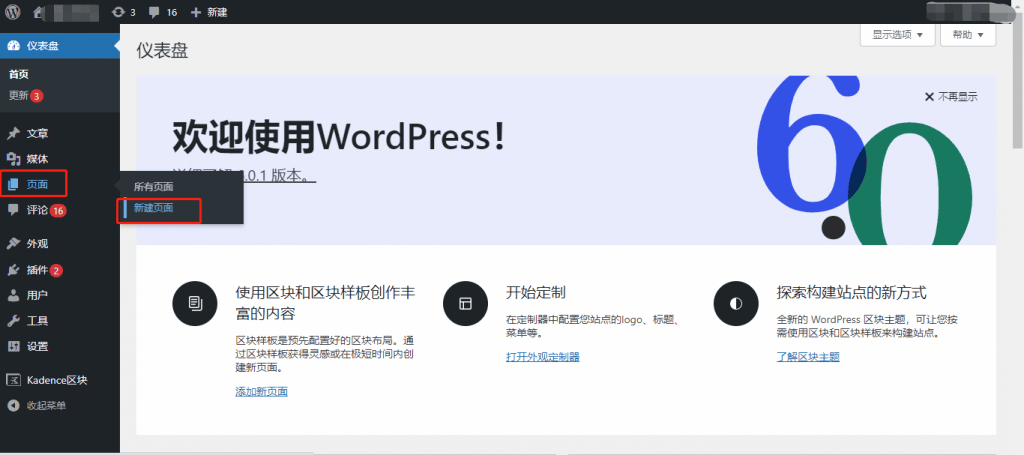Image resolution: width=1024 pixels, height=455 pixels.
Task: Click the X icon beside 不再显示
Action: pos(929,97)
